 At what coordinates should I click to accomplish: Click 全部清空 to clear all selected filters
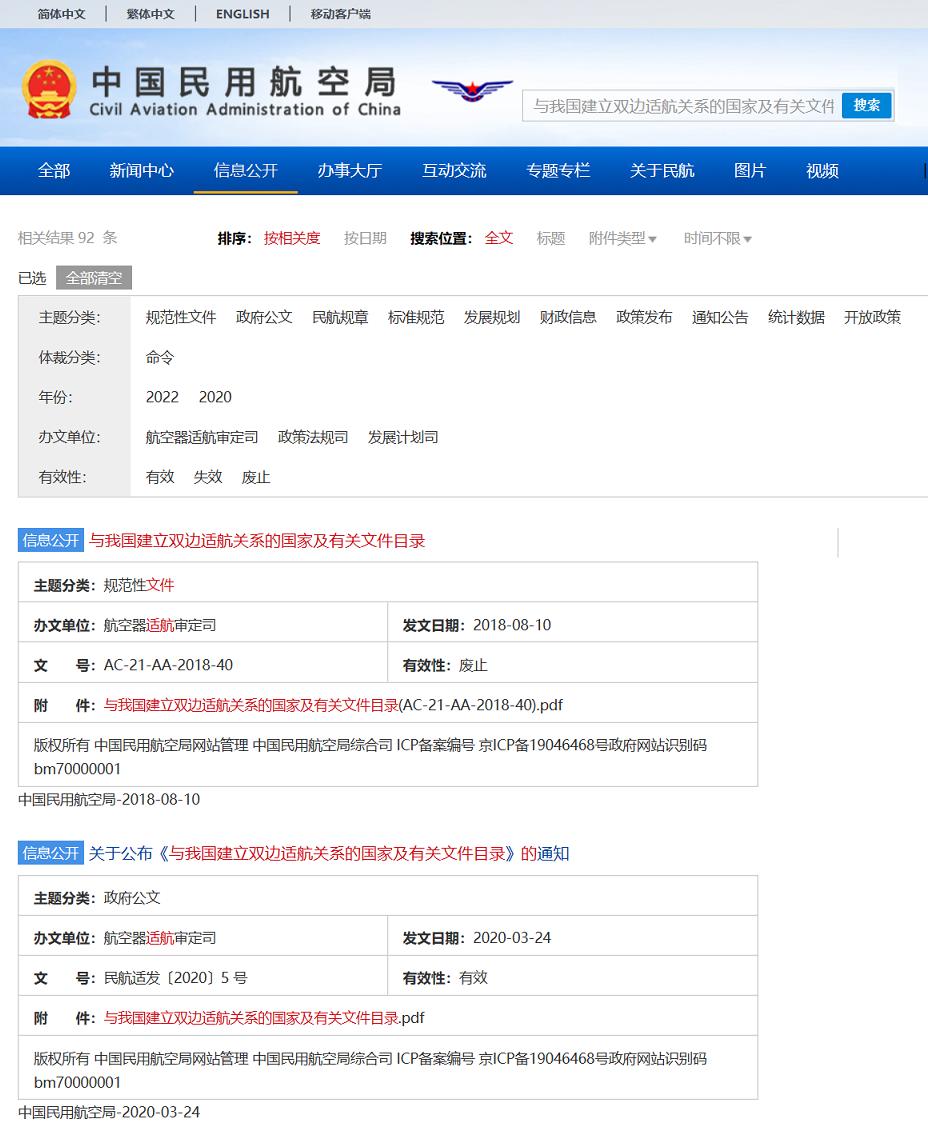pyautogui.click(x=96, y=278)
